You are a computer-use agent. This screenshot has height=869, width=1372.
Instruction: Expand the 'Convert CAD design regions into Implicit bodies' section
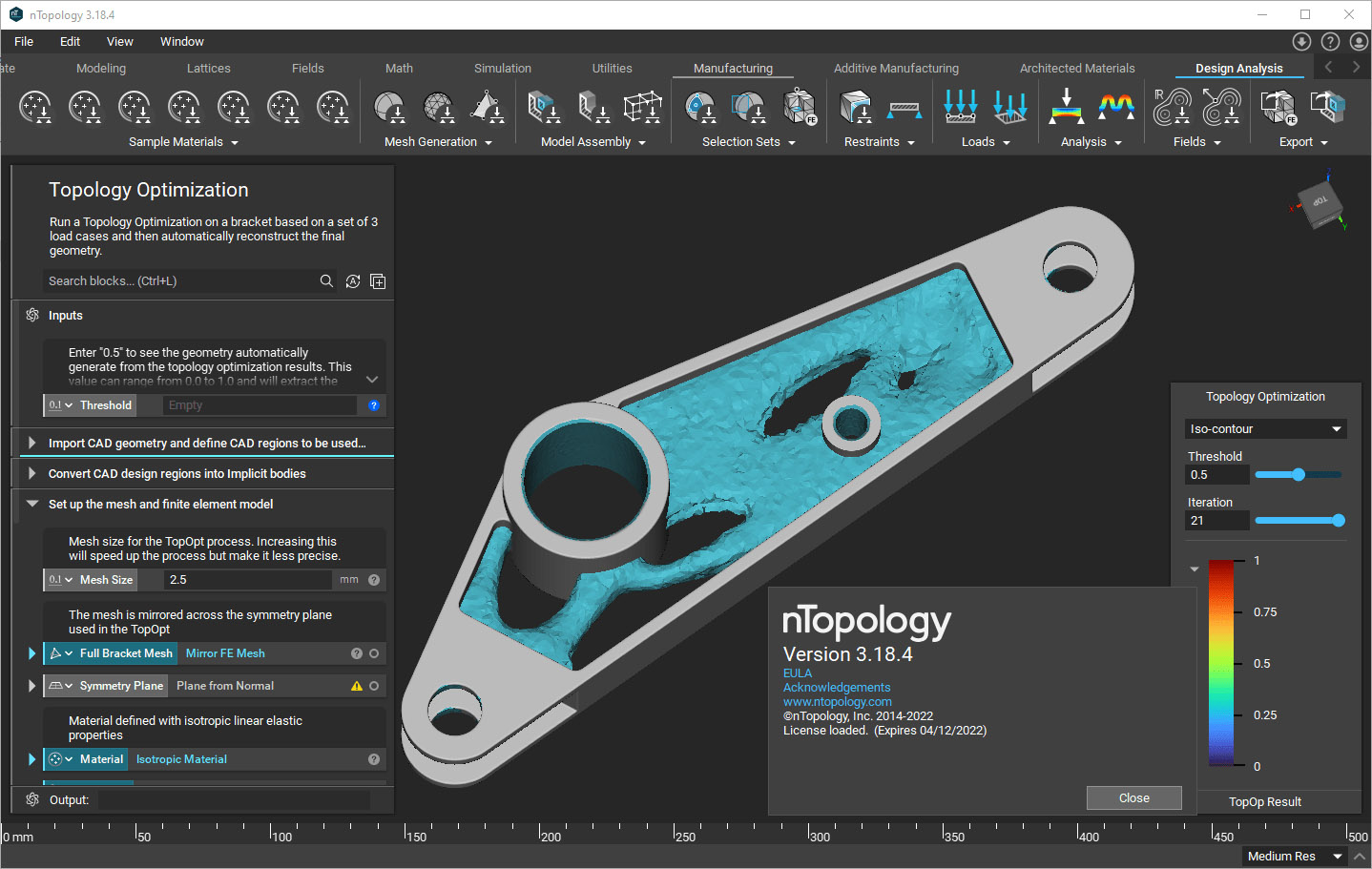point(31,473)
